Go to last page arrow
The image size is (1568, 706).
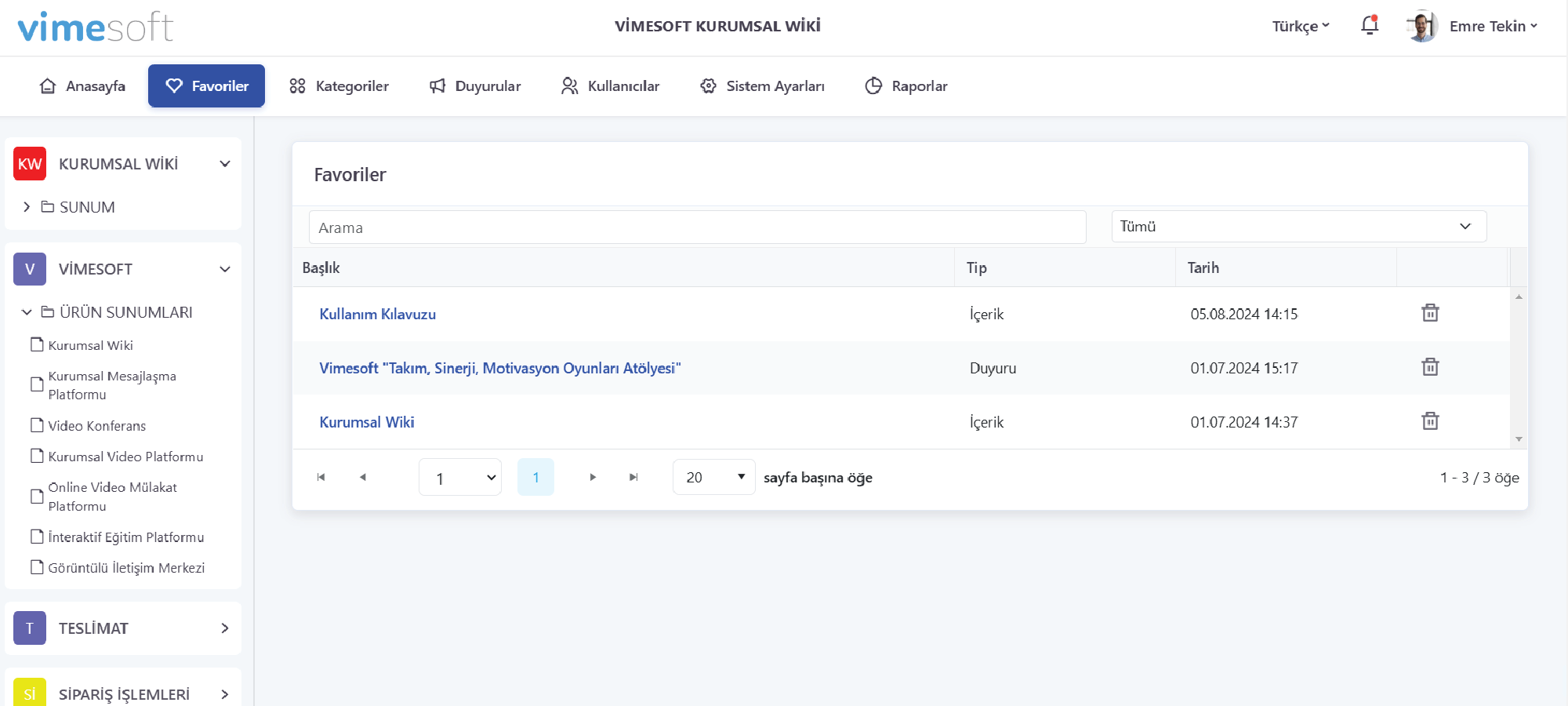[x=633, y=477]
